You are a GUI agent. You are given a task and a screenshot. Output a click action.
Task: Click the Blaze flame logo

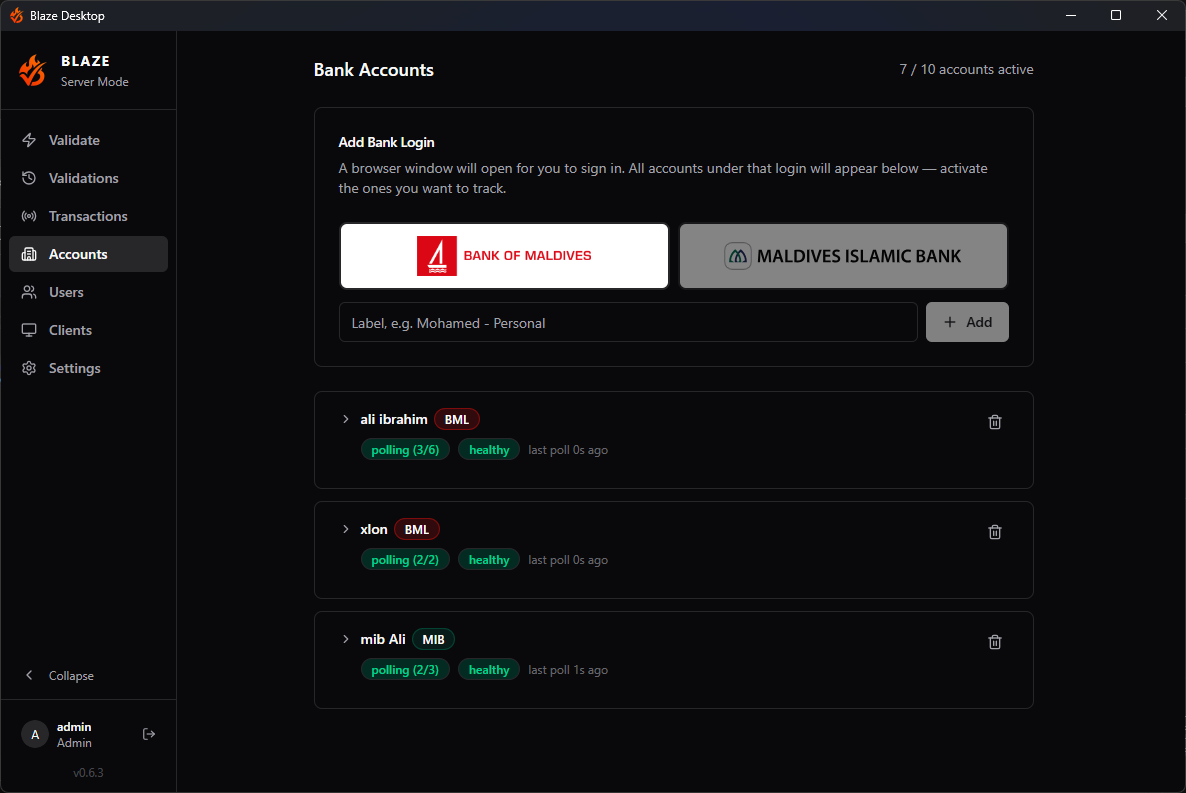click(x=31, y=70)
